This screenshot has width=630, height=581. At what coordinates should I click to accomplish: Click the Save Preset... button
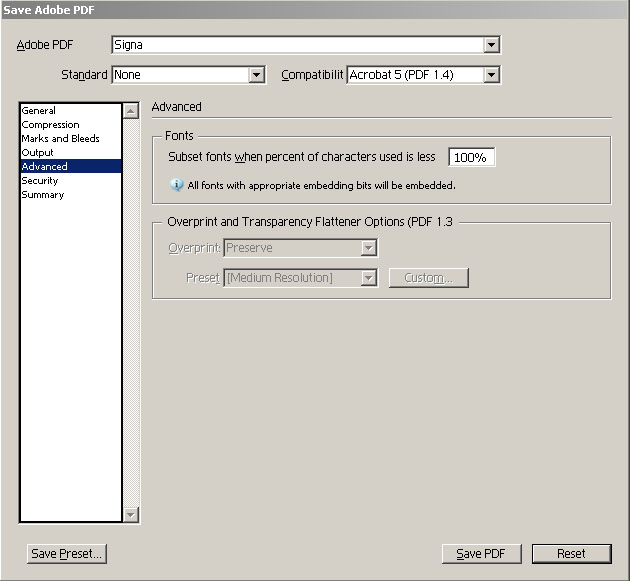tap(67, 554)
